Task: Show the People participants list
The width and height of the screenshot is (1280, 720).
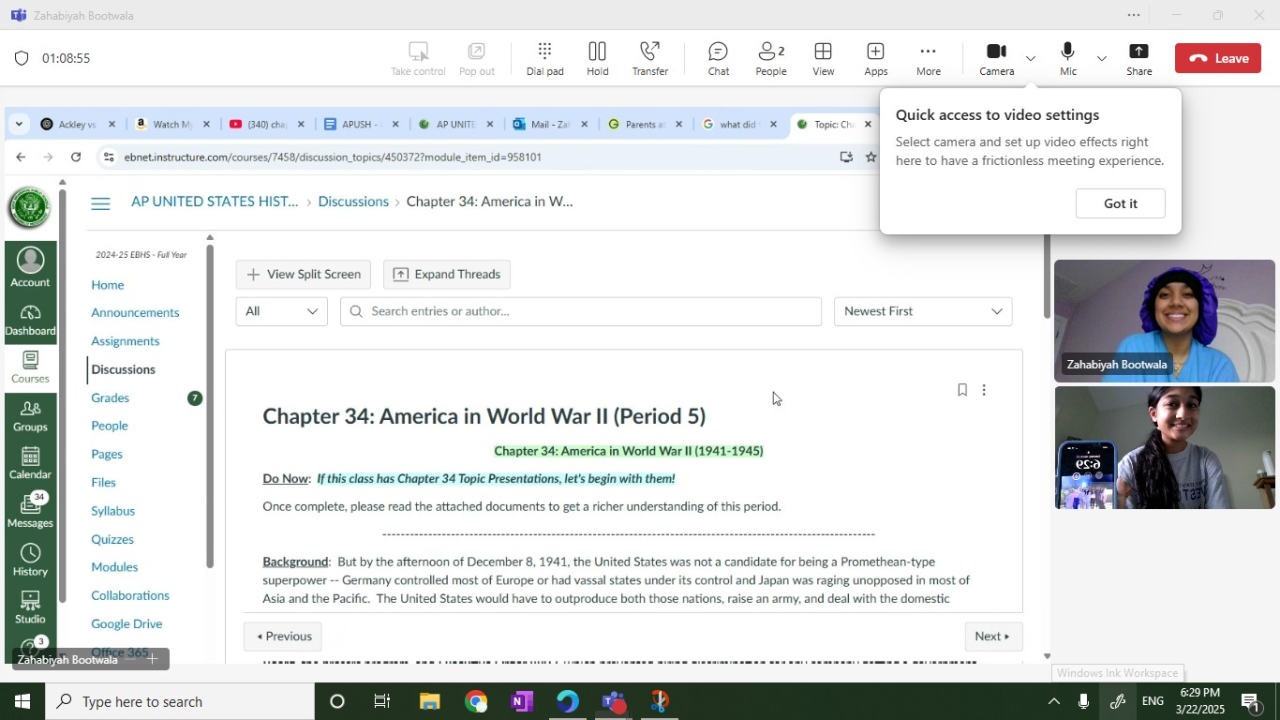Action: point(771,59)
